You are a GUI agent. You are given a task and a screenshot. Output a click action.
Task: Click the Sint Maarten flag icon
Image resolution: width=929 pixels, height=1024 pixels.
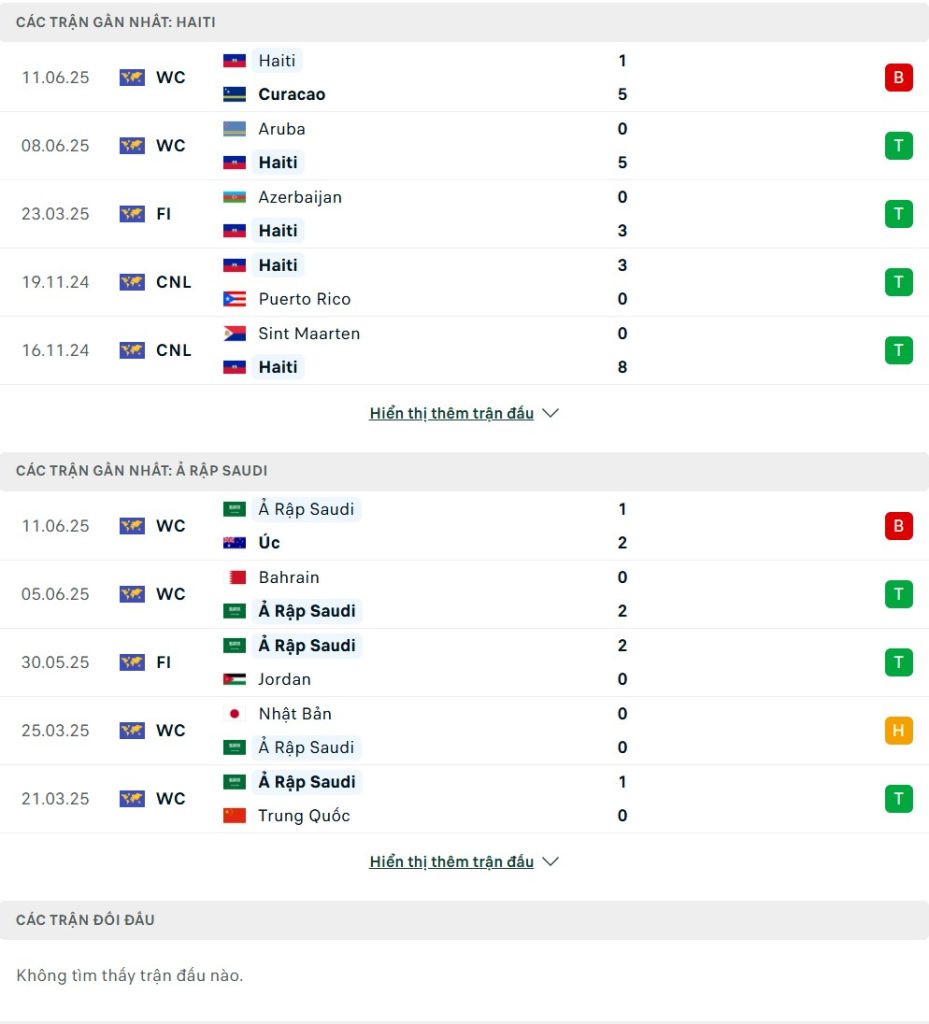click(234, 333)
